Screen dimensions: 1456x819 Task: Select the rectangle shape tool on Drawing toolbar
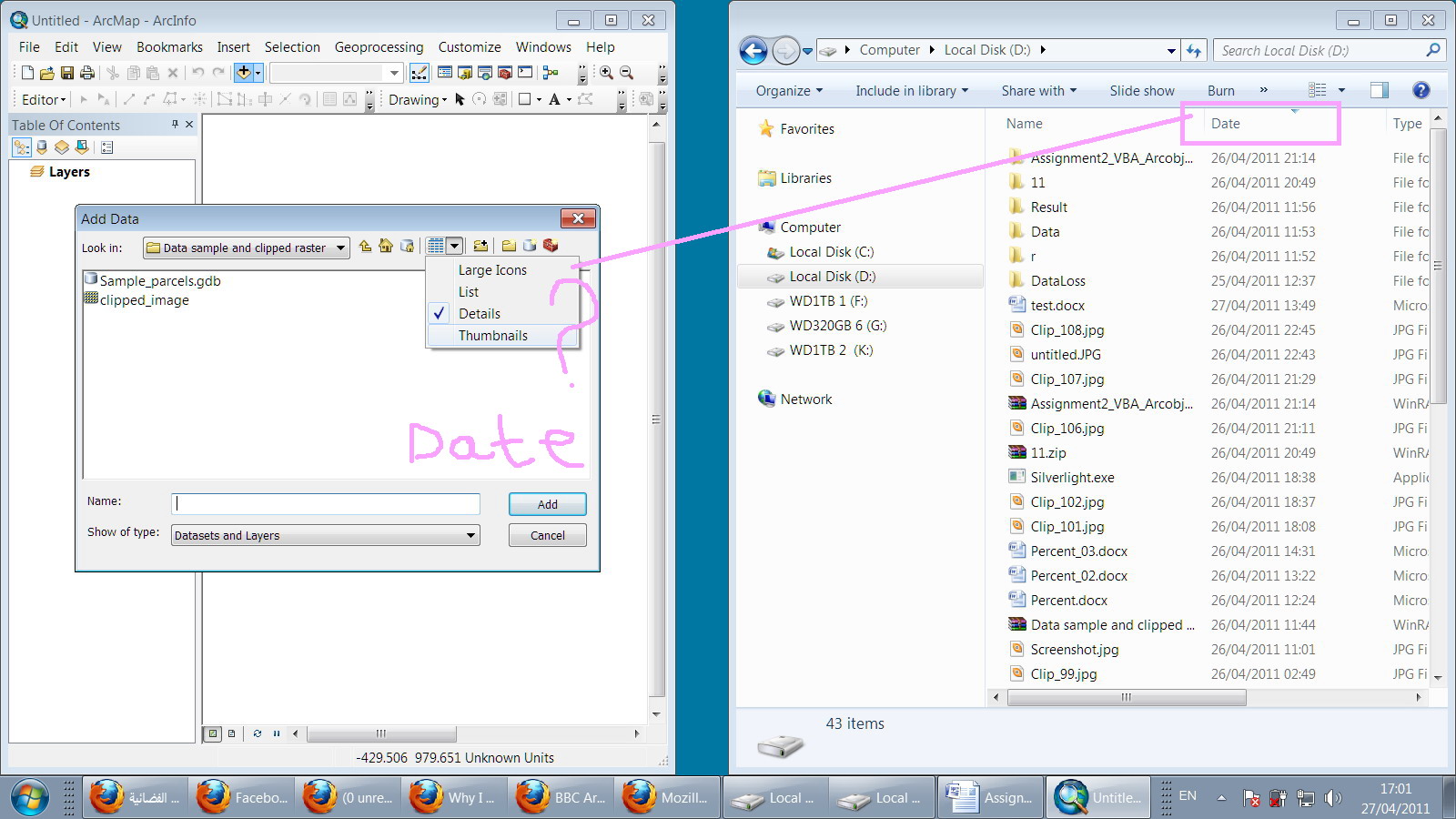(524, 99)
